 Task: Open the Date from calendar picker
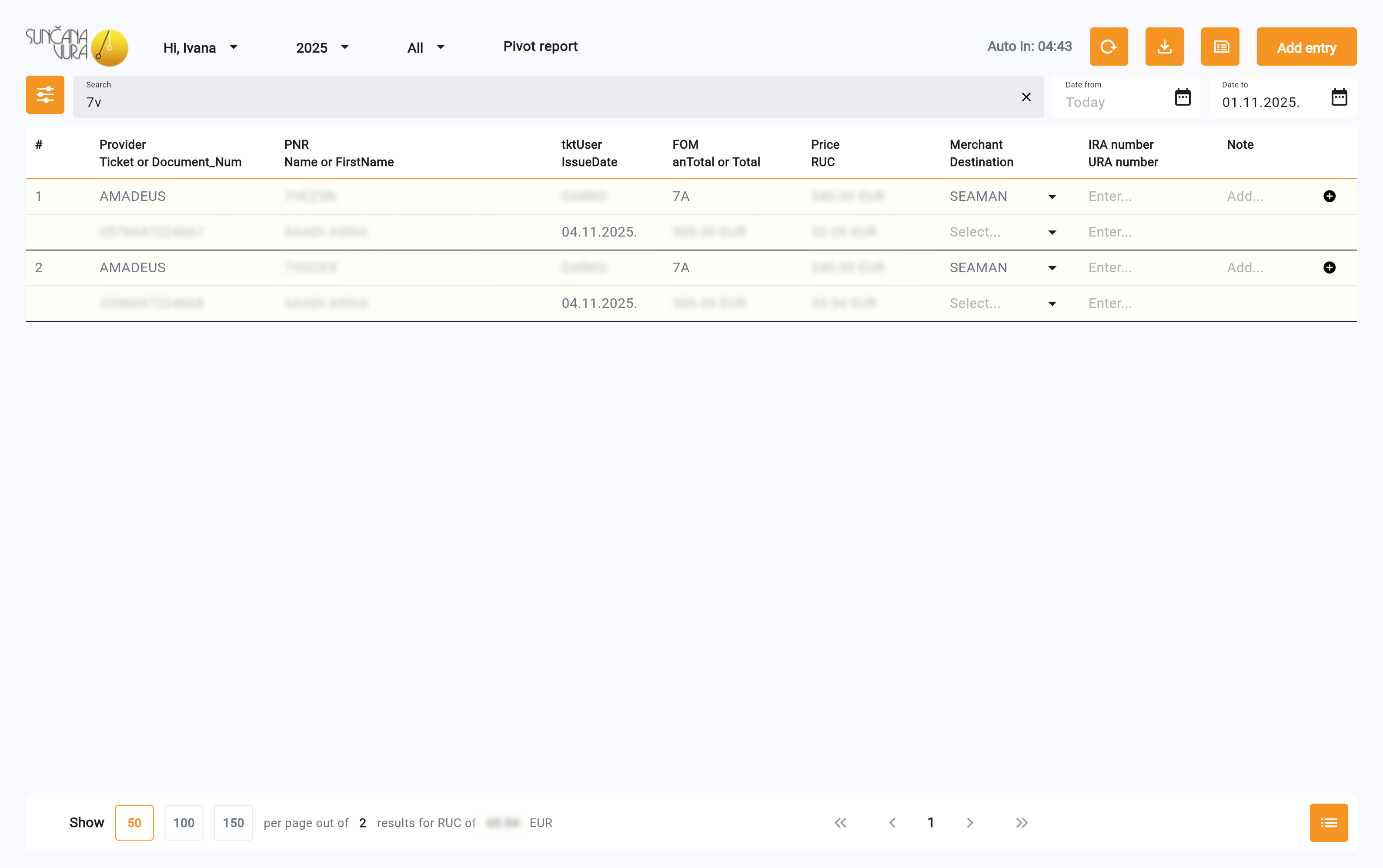pyautogui.click(x=1182, y=97)
